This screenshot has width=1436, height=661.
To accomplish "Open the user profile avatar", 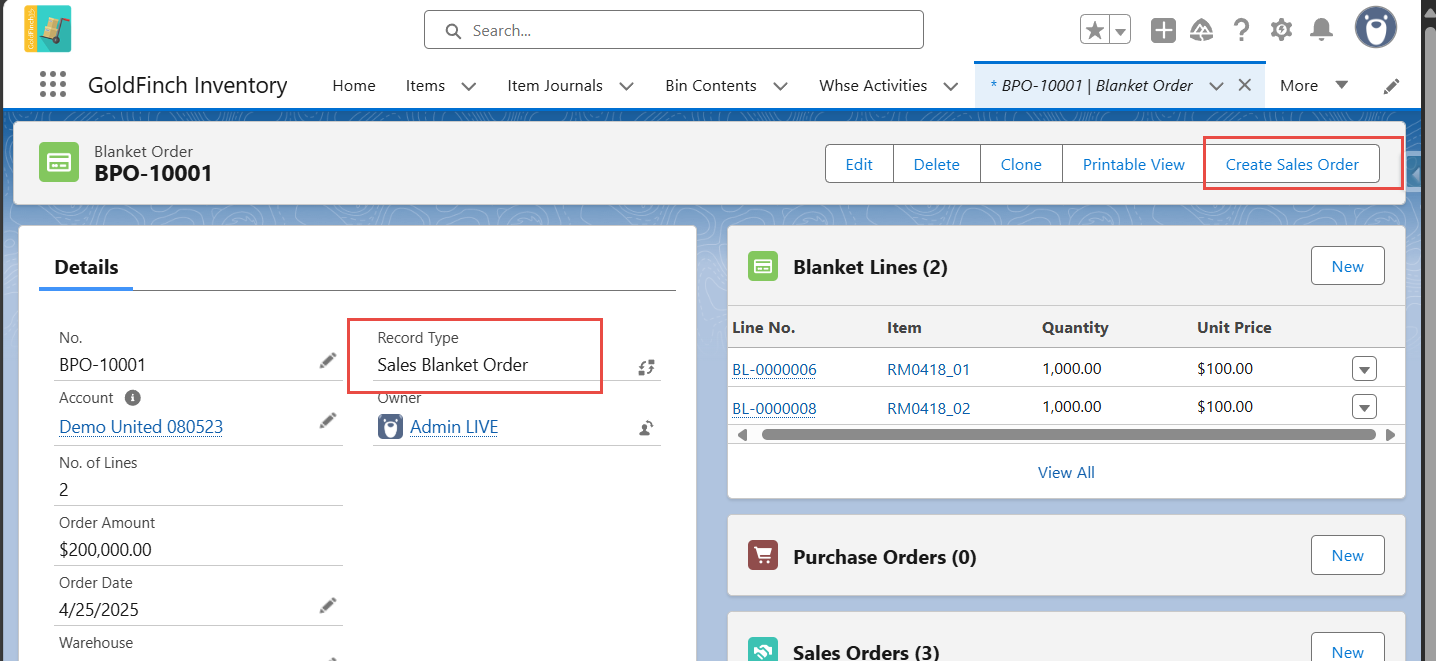I will (1376, 27).
